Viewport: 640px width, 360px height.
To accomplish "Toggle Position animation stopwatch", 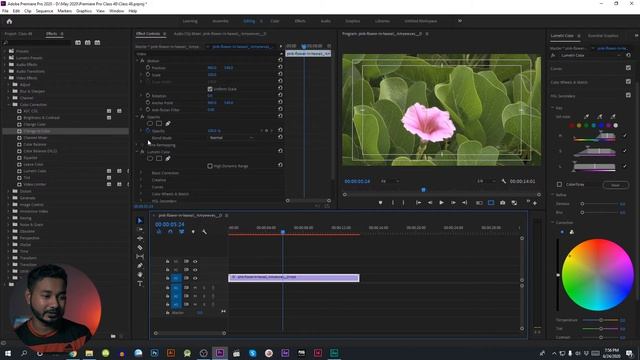I will point(148,68).
